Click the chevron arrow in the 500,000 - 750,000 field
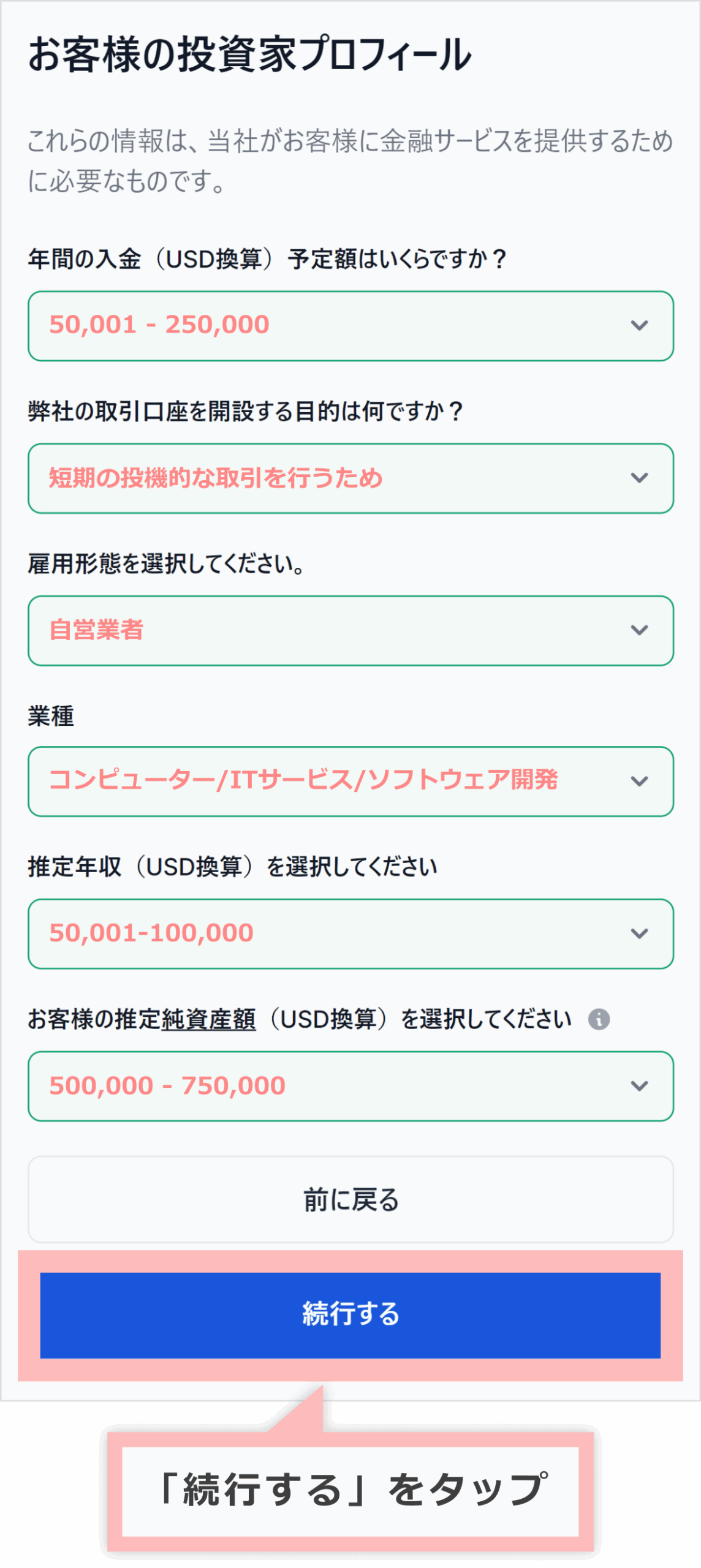701x1568 pixels. click(x=639, y=1086)
